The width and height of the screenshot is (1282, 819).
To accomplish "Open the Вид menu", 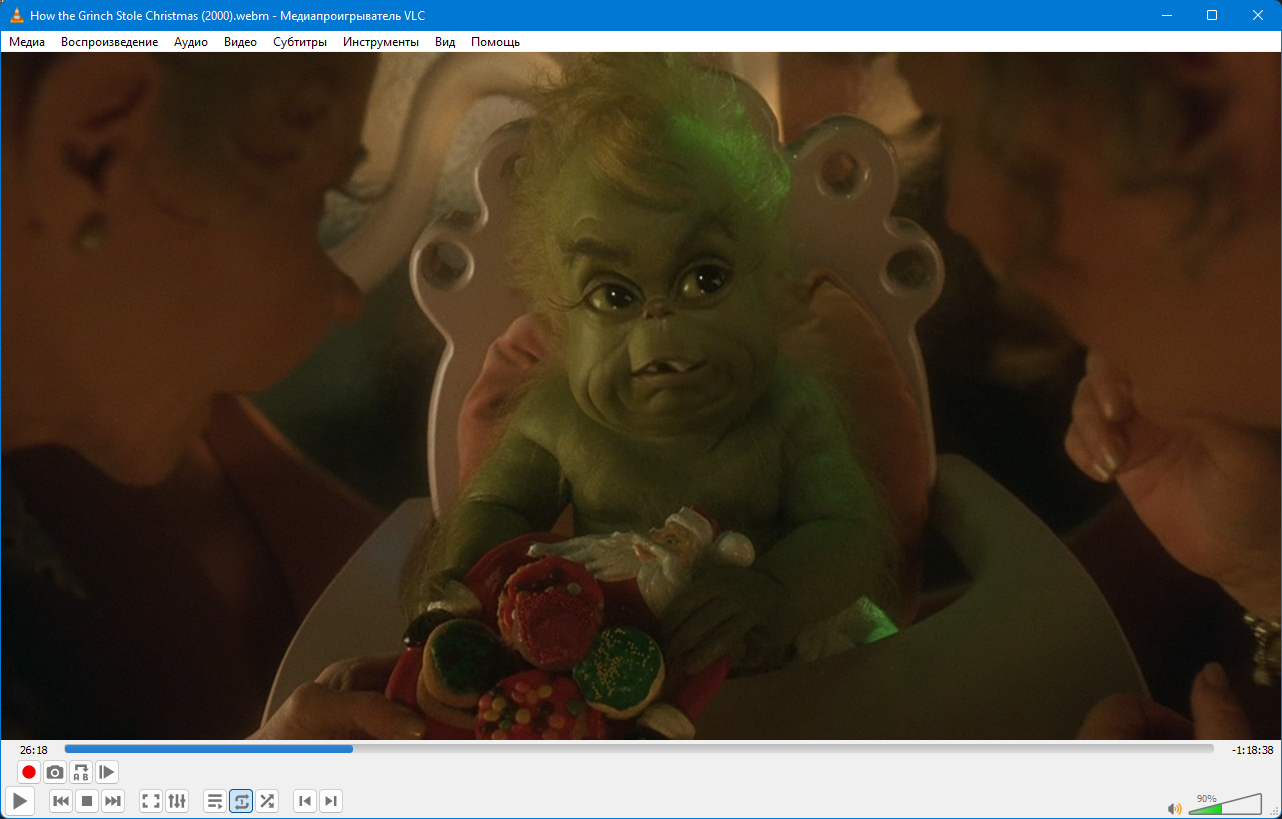I will coord(445,42).
